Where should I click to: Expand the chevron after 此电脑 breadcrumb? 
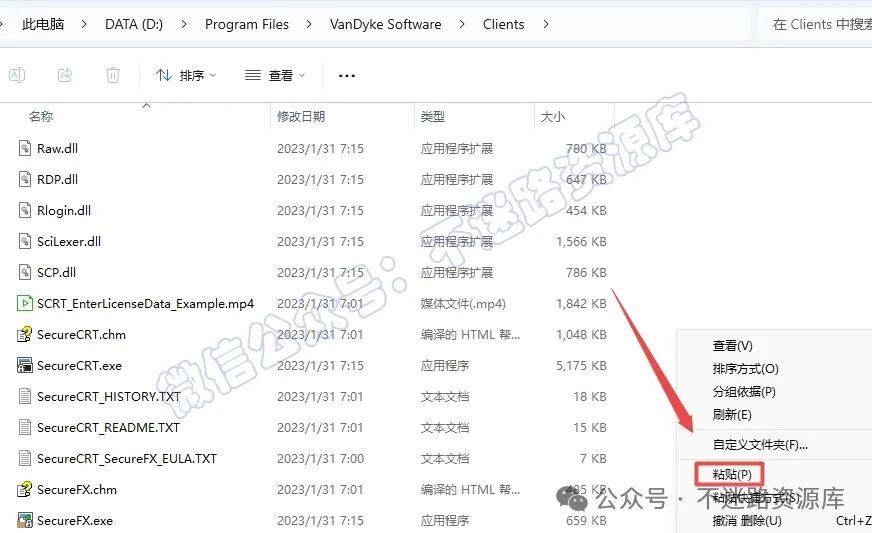[84, 24]
